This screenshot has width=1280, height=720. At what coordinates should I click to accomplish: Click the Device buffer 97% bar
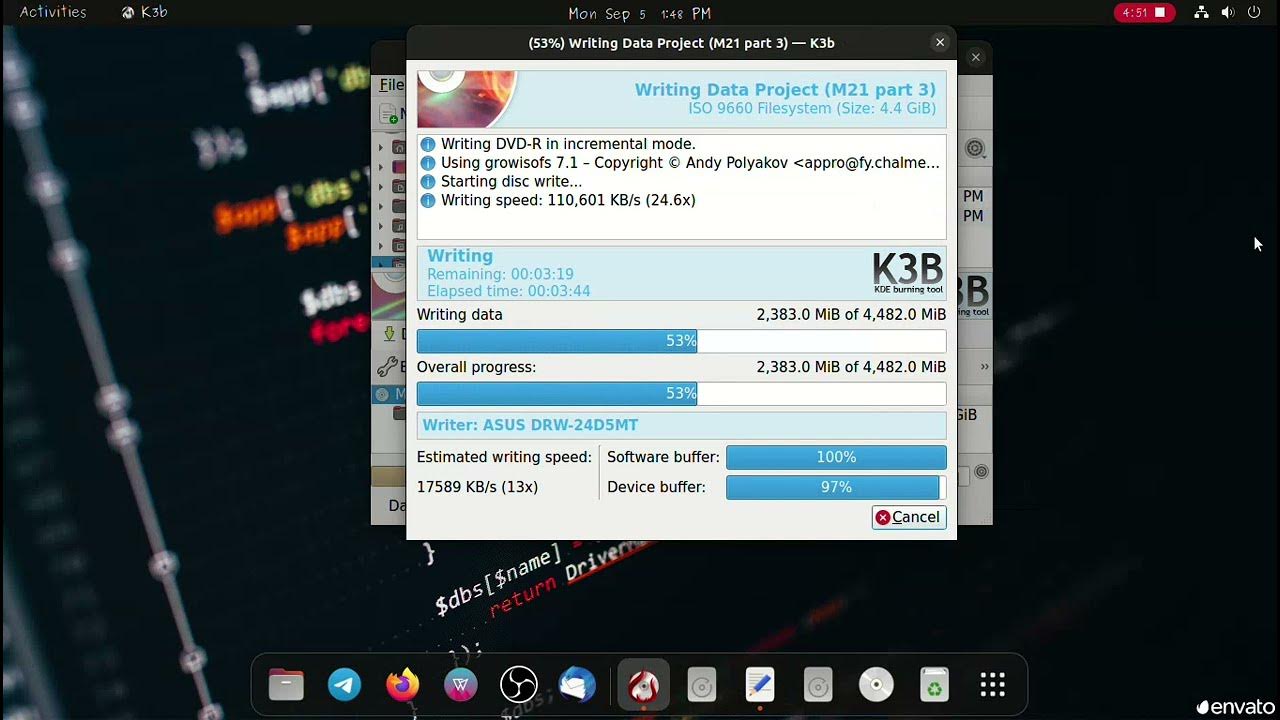[x=836, y=487]
